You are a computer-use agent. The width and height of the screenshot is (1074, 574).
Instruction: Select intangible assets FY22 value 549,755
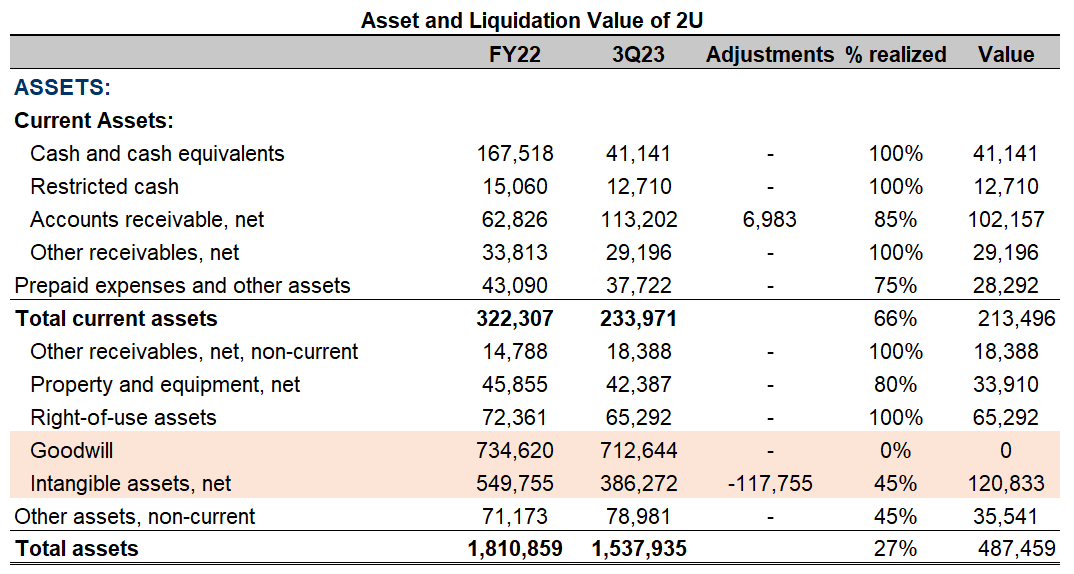(x=514, y=484)
